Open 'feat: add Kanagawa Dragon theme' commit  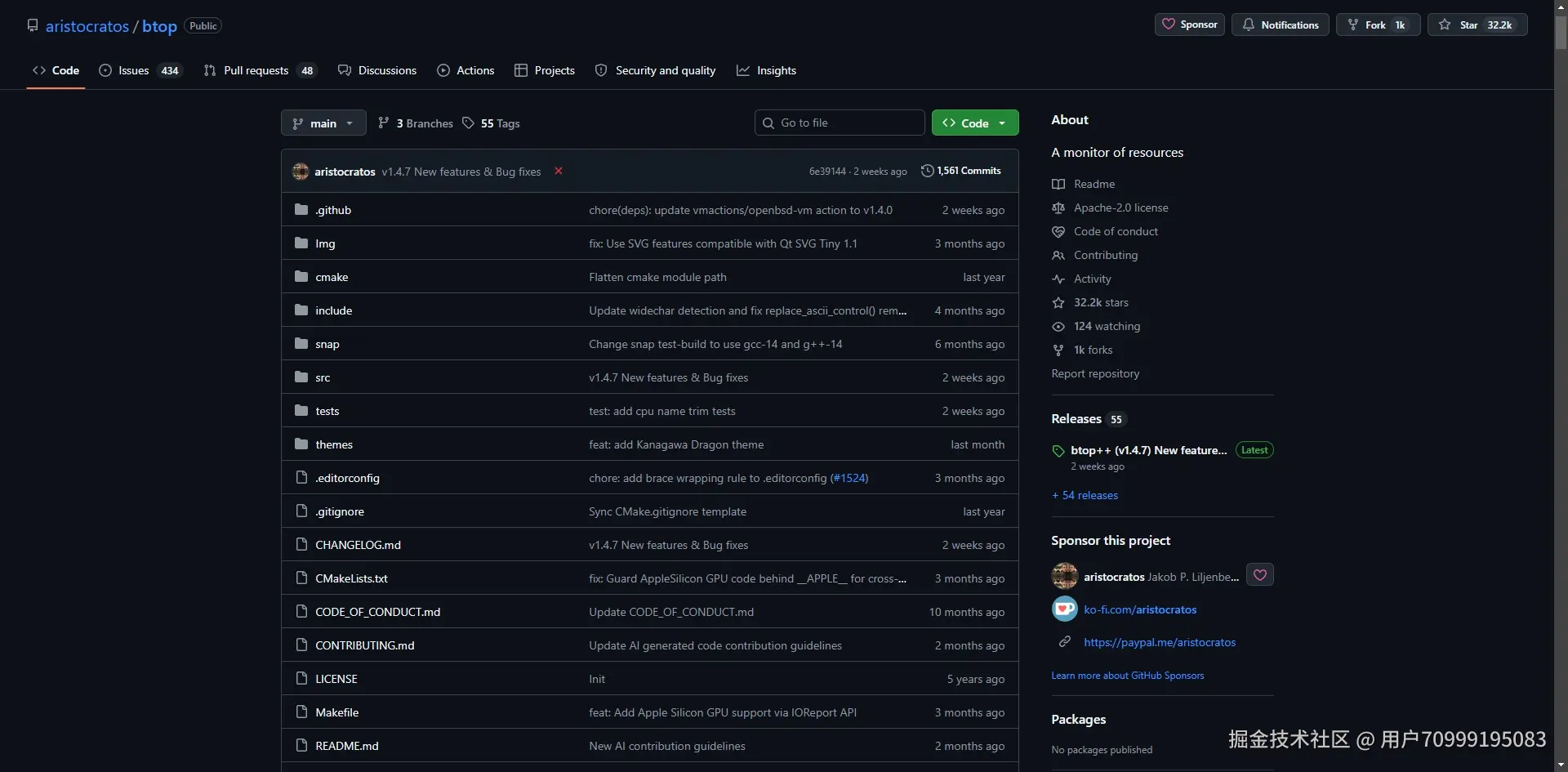(676, 444)
